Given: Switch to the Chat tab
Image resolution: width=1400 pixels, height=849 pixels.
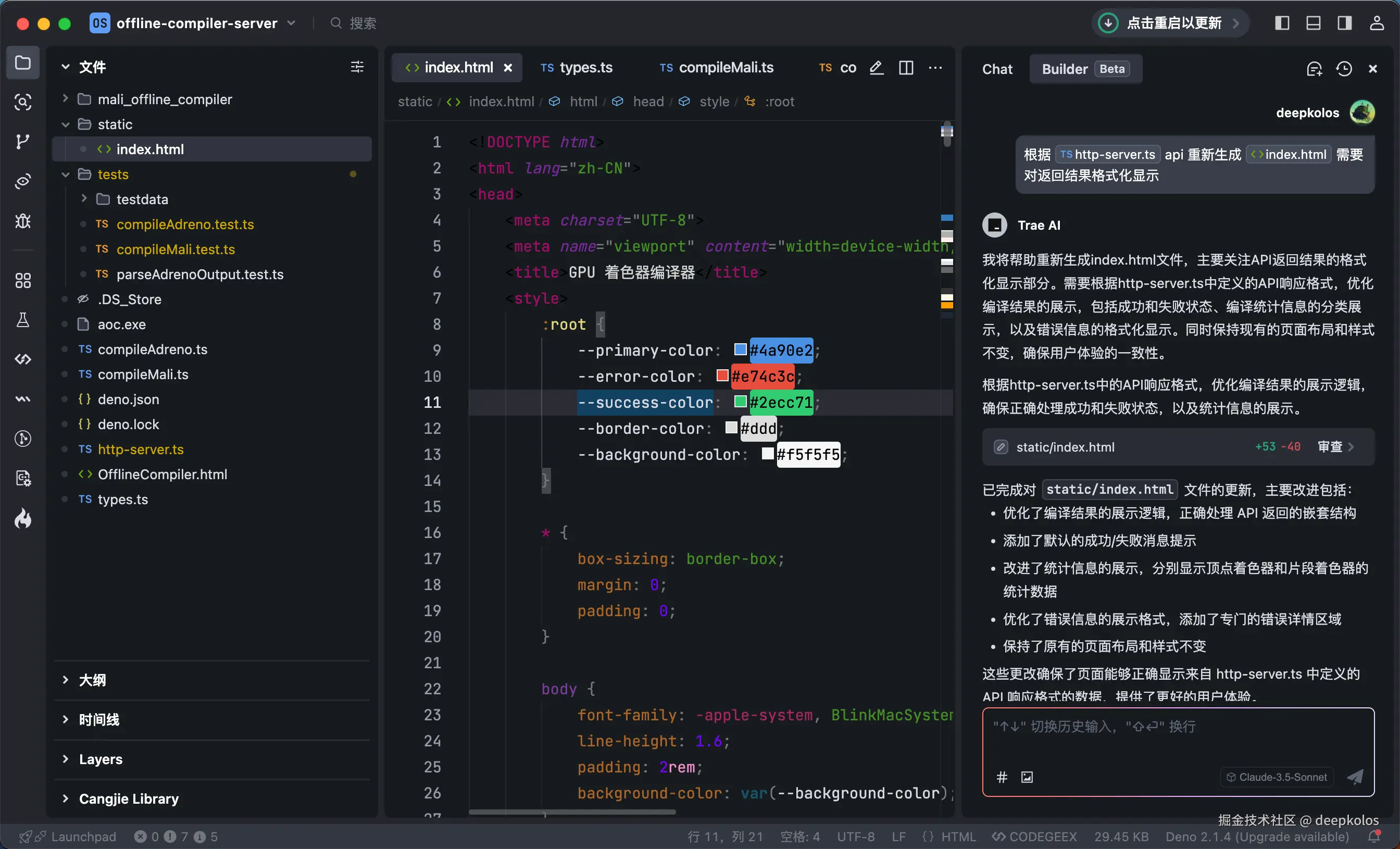Looking at the screenshot, I should click(x=997, y=69).
